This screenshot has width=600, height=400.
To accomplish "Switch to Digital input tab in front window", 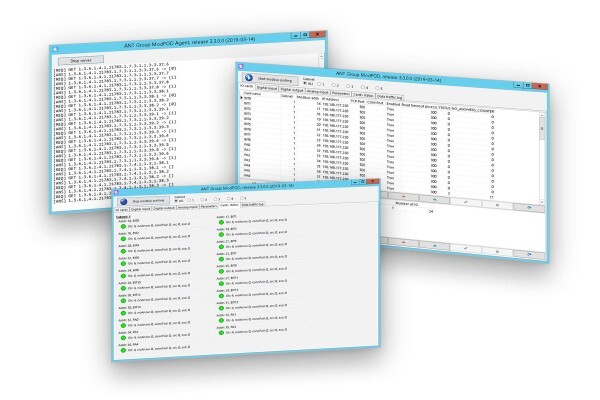I will point(141,209).
